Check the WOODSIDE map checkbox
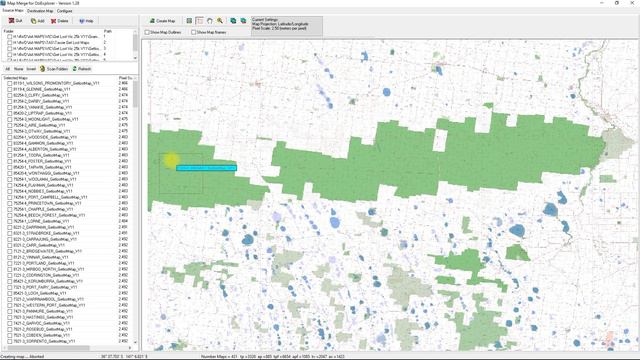This screenshot has height=360, width=640. click(9, 137)
